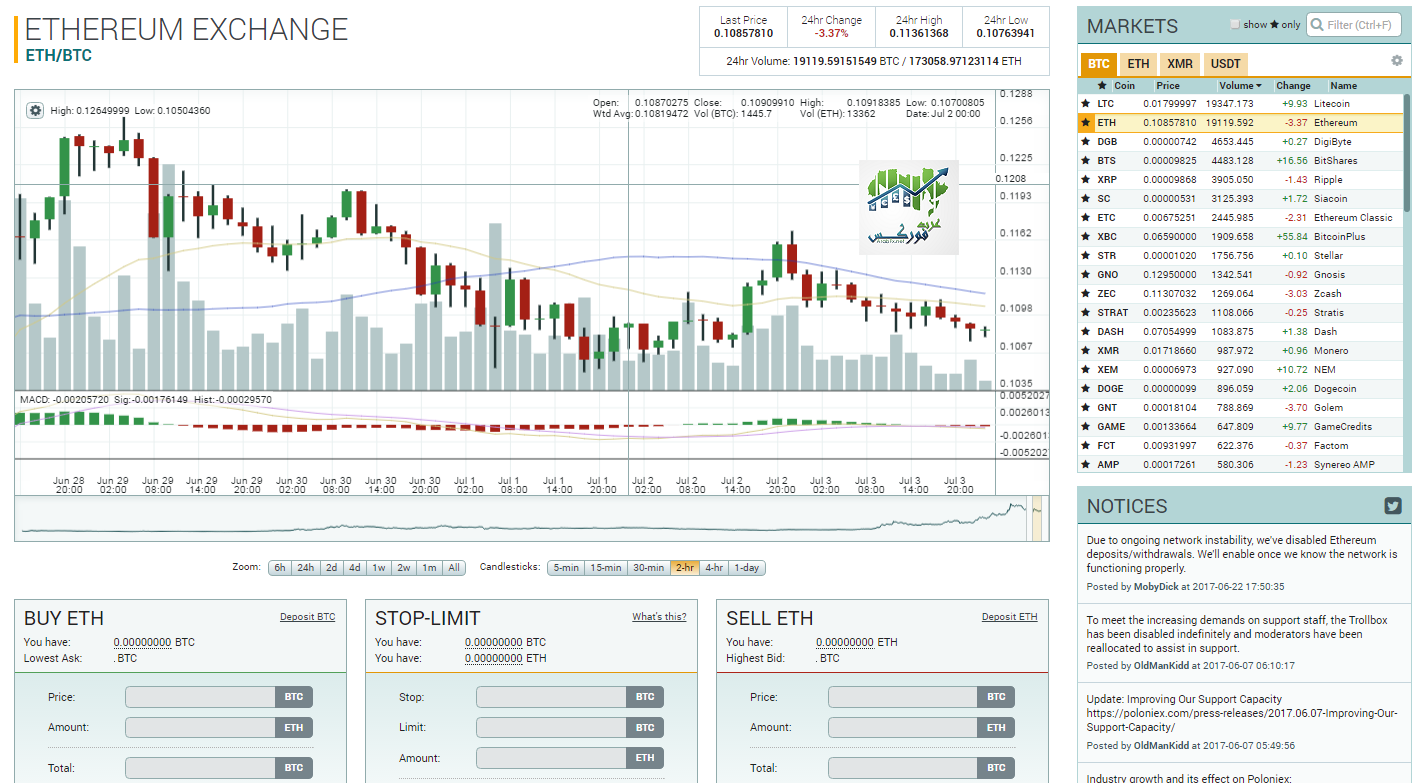Viewport: 1416px width, 783px height.
Task: Click search magnifier icon in filter box
Action: click(1318, 25)
